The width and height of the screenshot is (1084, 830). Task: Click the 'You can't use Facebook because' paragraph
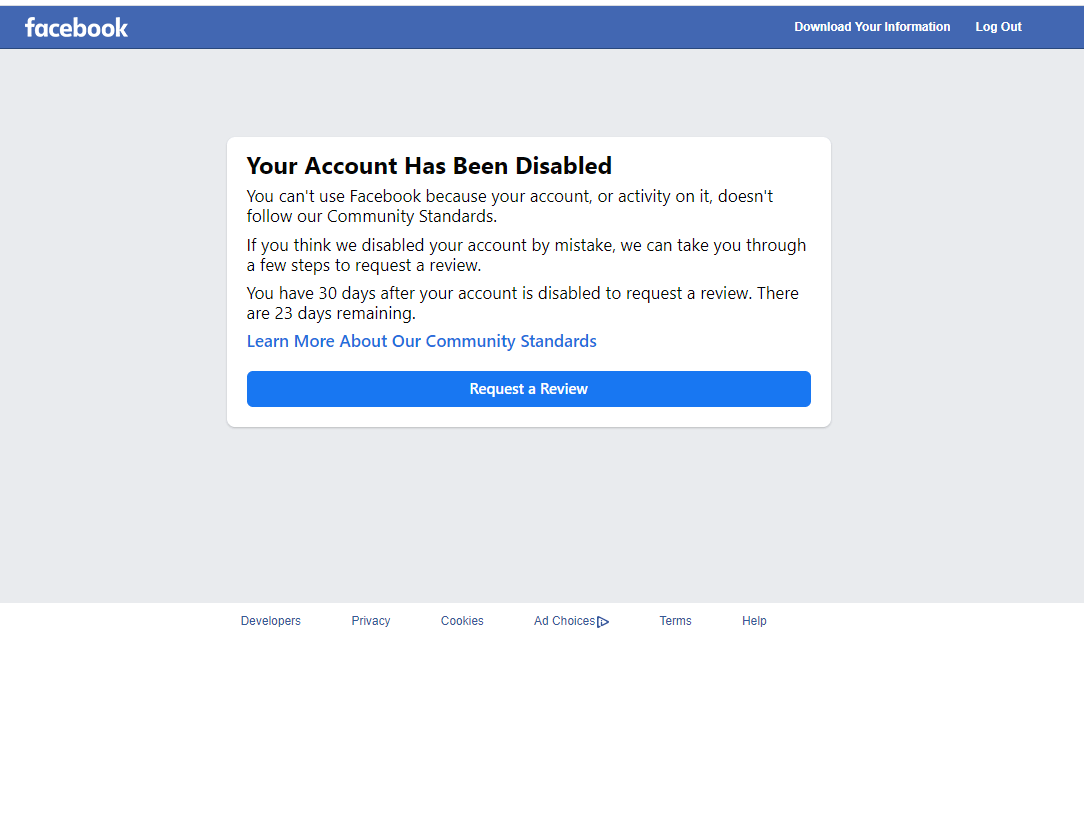(510, 206)
